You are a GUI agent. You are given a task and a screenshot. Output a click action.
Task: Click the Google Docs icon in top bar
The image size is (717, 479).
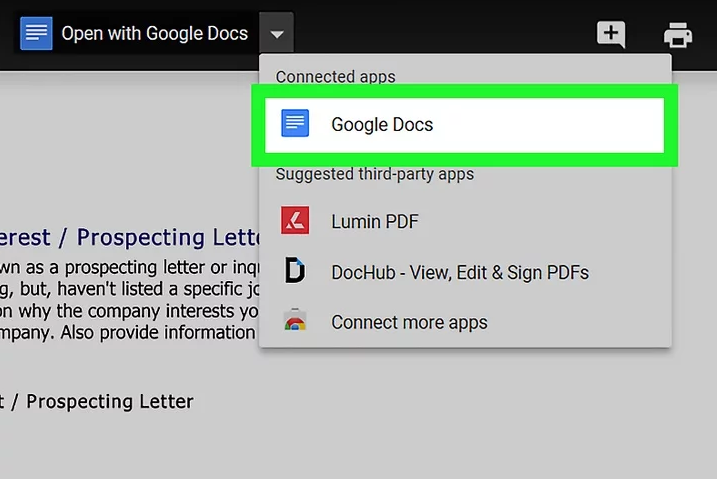coord(37,33)
